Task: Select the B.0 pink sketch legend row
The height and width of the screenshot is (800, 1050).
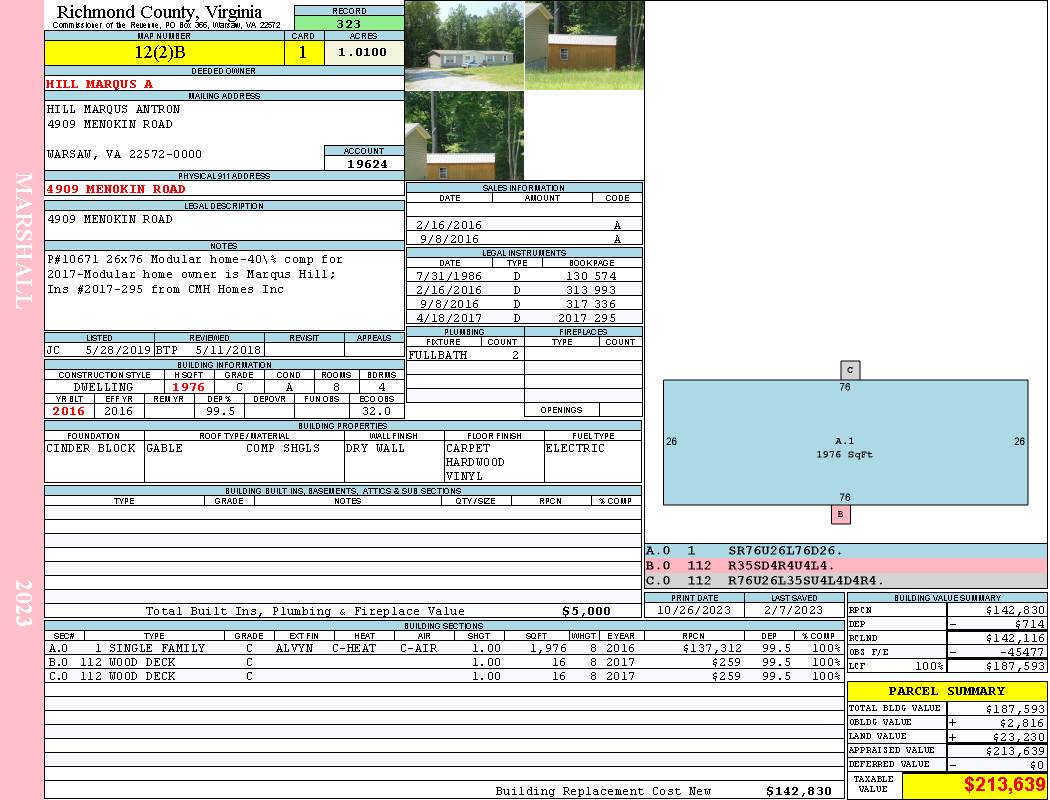Action: 845,566
